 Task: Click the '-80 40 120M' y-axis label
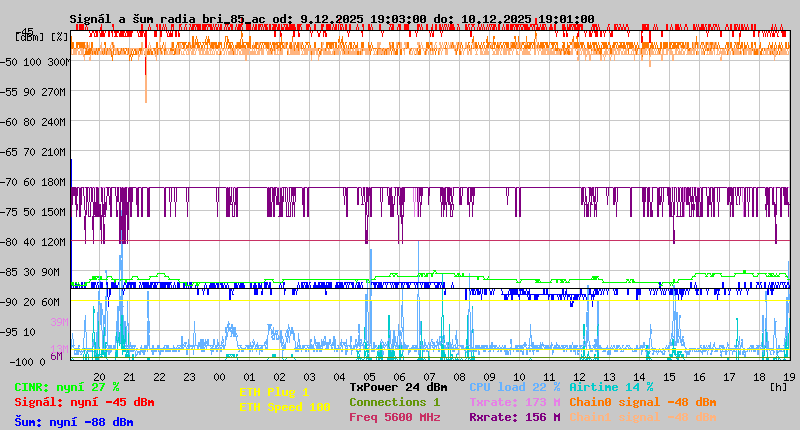pyautogui.click(x=33, y=242)
